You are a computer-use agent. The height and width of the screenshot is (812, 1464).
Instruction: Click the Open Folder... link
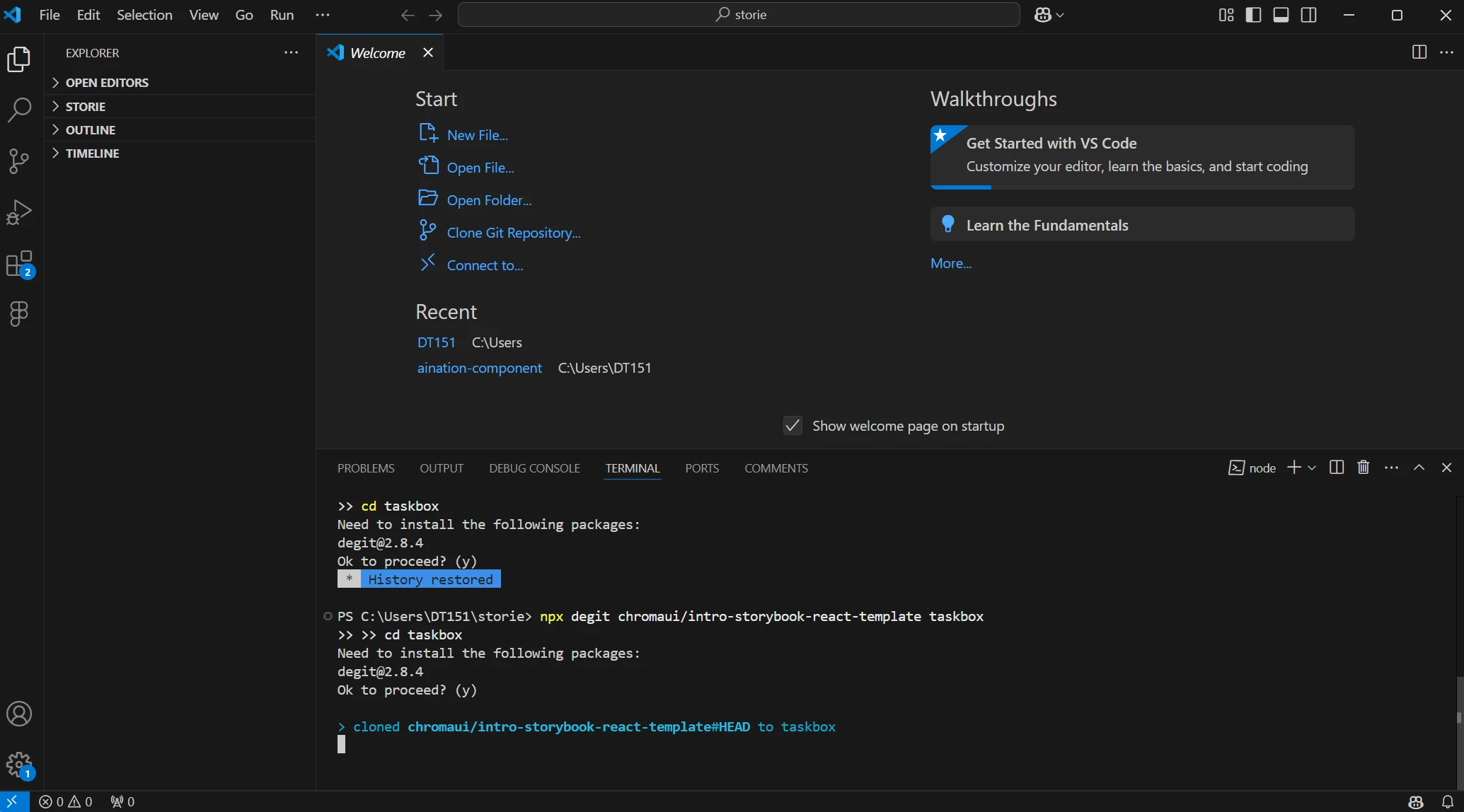[475, 199]
